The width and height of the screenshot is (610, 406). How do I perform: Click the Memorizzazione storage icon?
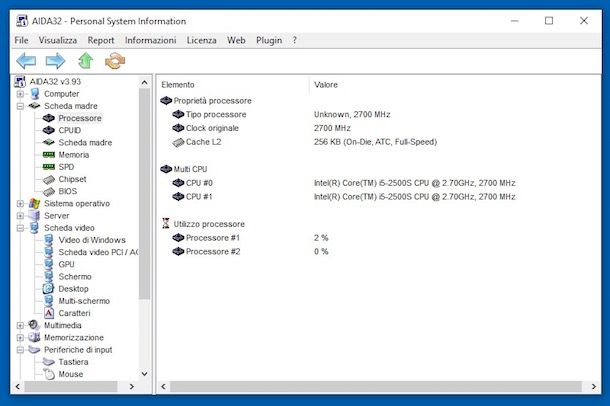point(34,337)
